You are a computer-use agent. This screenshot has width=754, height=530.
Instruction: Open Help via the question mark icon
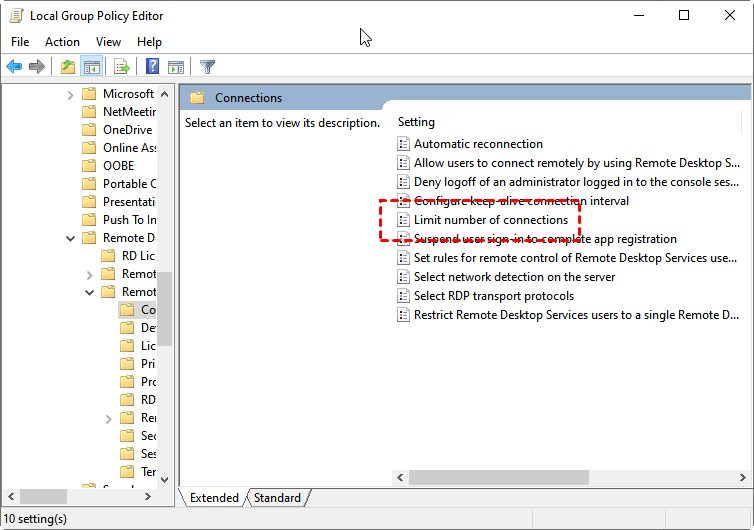(152, 67)
